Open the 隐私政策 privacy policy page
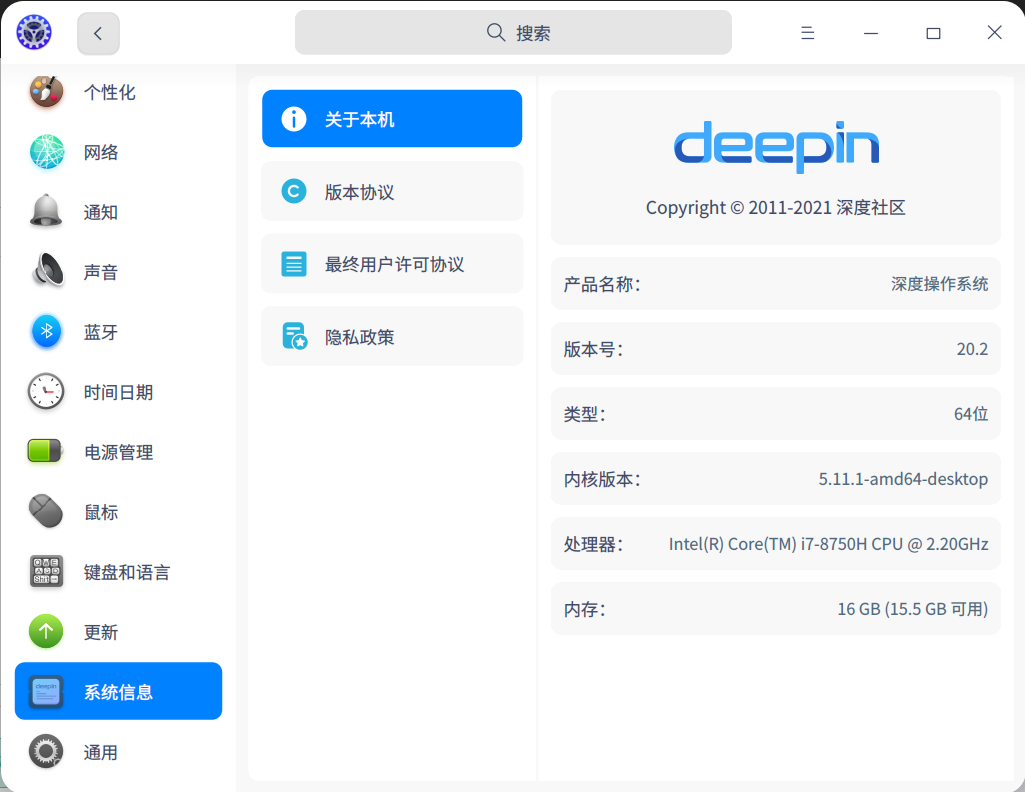Viewport: 1025px width, 792px height. point(392,337)
